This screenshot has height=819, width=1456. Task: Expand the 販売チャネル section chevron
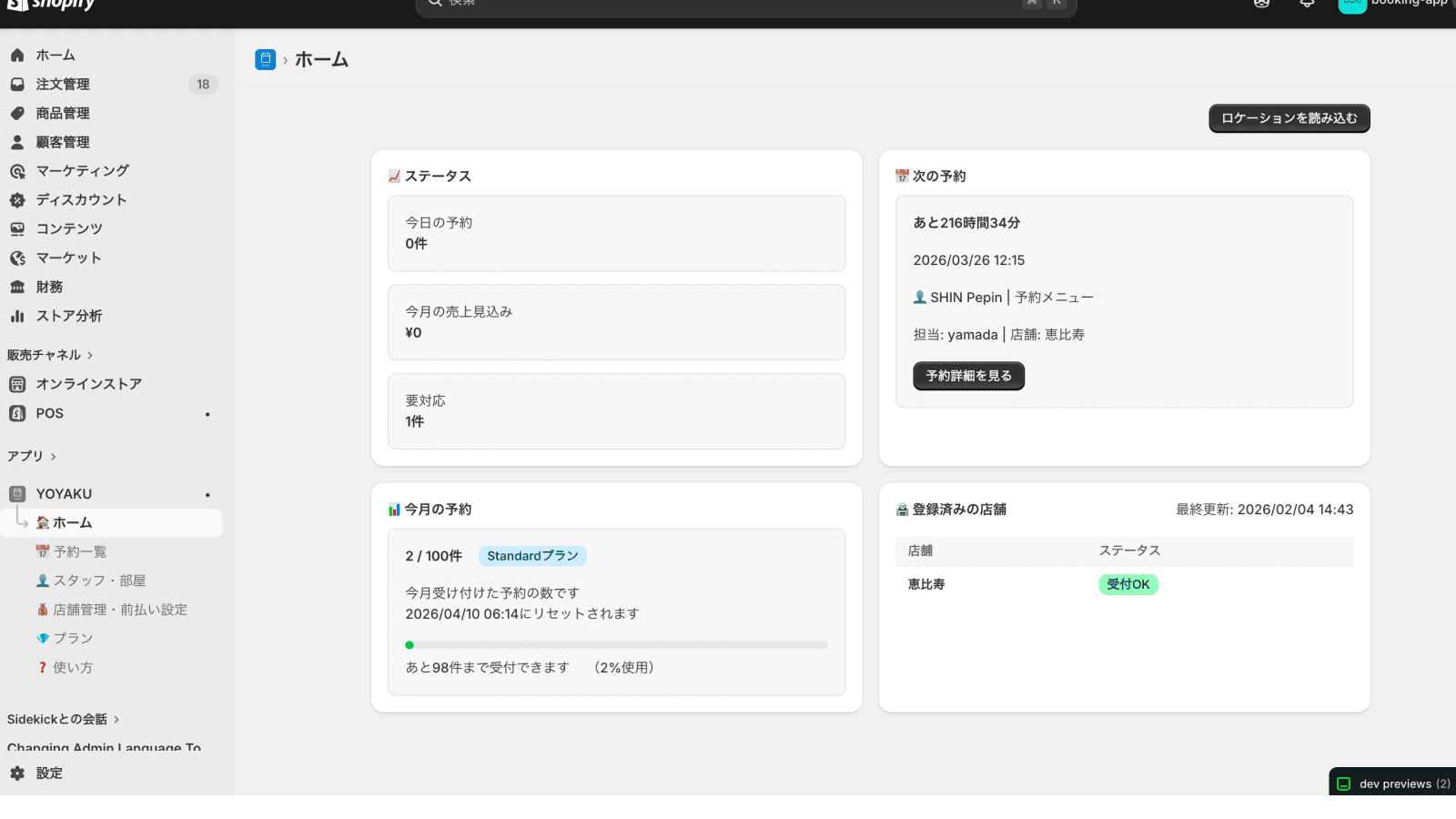click(x=90, y=355)
